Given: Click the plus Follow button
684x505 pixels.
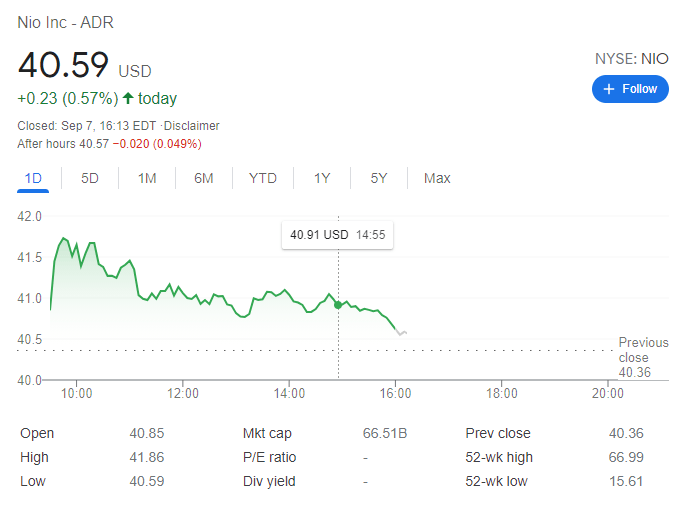Looking at the screenshot, I should (x=630, y=89).
